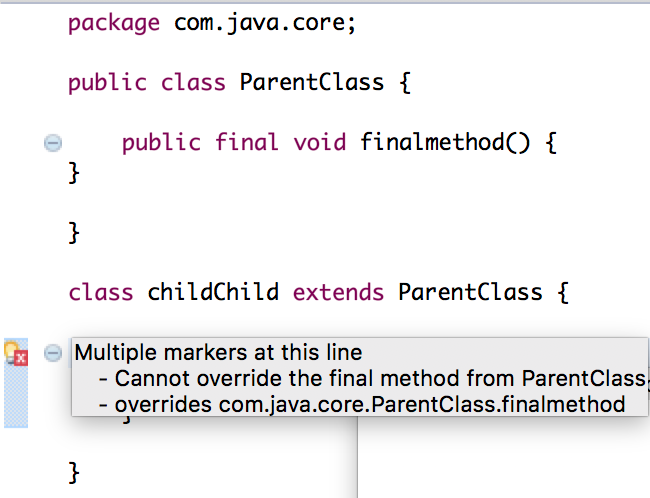Click the childChild class name
This screenshot has height=498, width=650.
213,292
